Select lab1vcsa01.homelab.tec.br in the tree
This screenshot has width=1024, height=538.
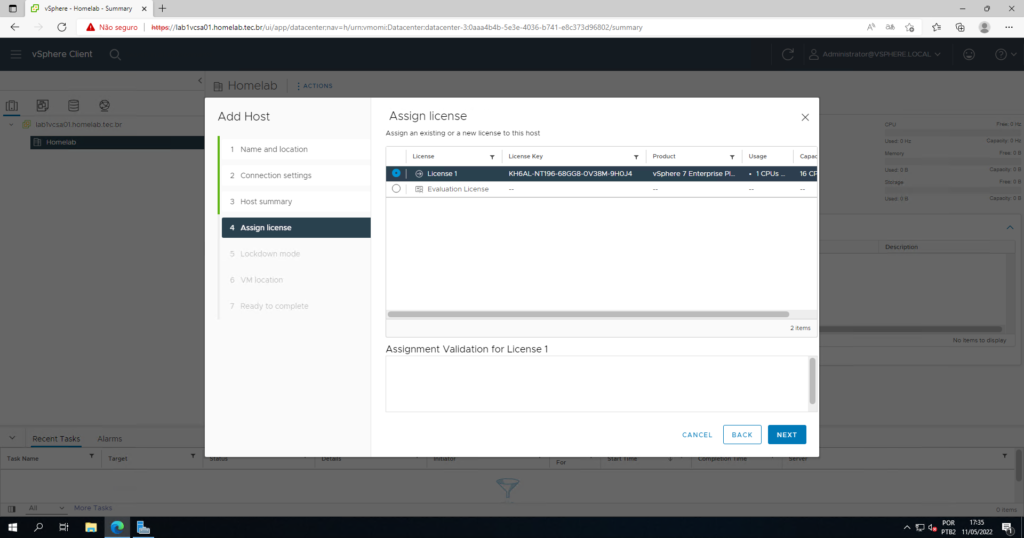78,124
